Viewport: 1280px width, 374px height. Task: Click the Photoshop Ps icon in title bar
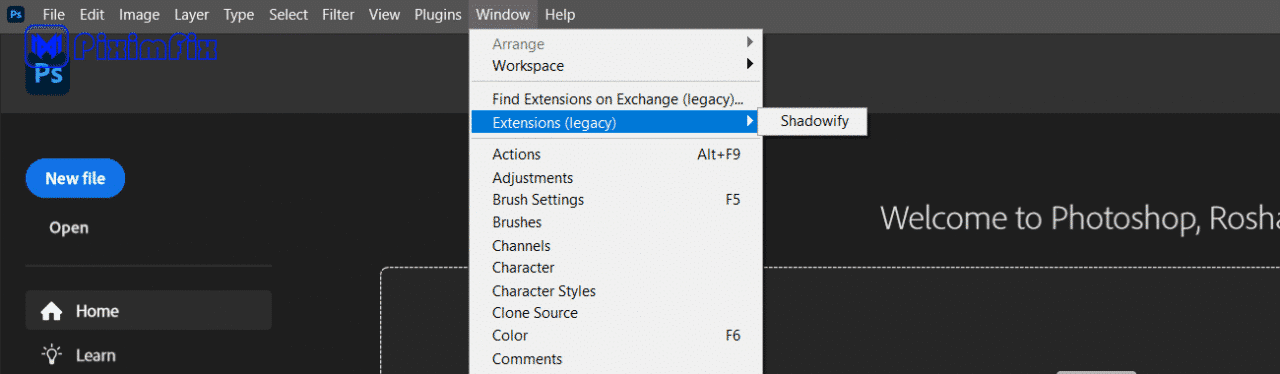pos(16,14)
